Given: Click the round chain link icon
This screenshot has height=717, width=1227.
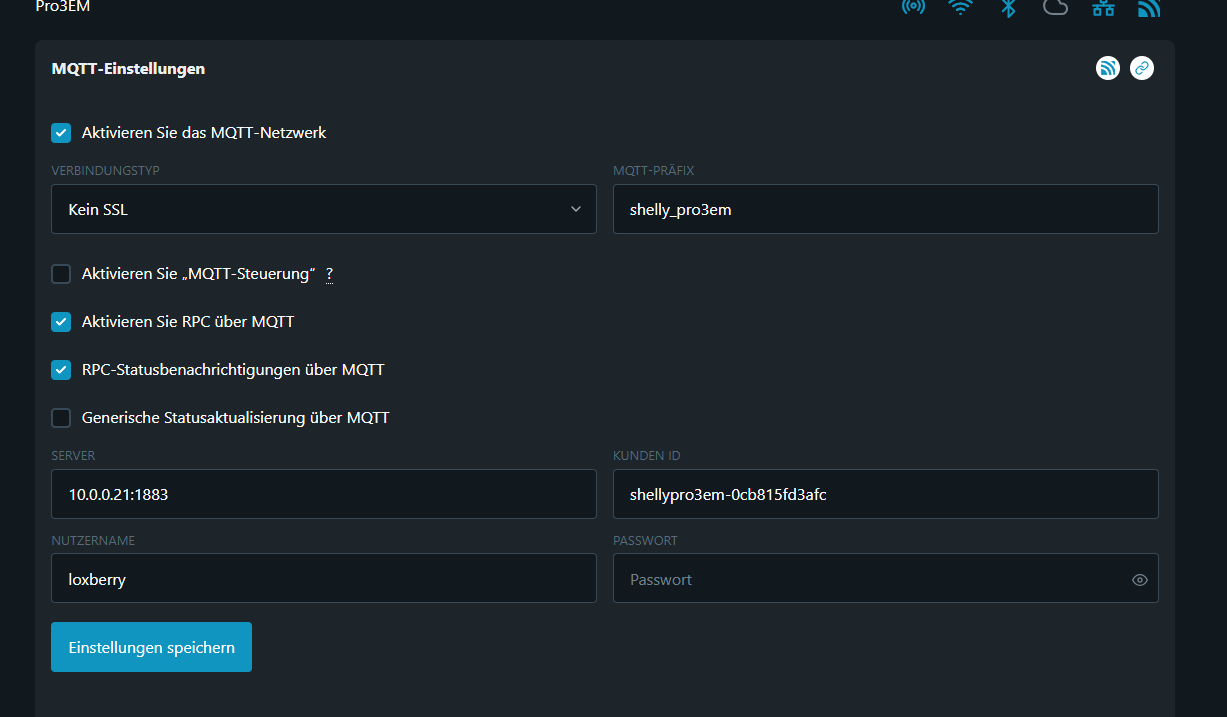Looking at the screenshot, I should pyautogui.click(x=1141, y=68).
